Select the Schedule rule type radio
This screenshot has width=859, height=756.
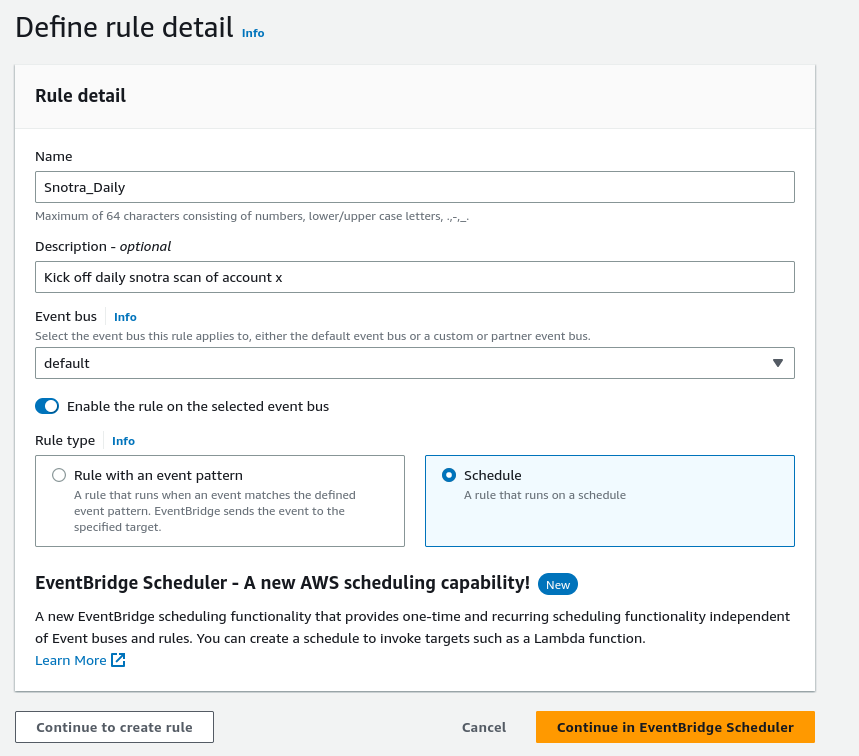click(449, 476)
